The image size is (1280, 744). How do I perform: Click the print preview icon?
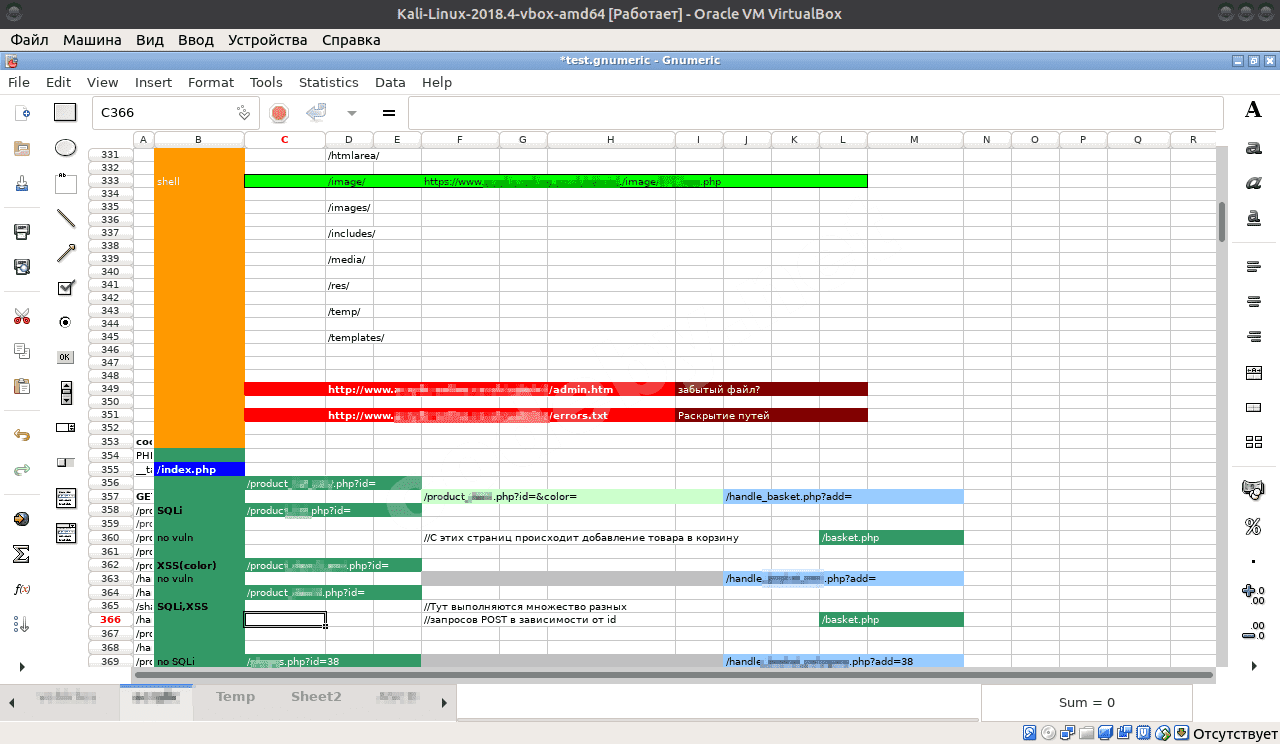coord(21,266)
